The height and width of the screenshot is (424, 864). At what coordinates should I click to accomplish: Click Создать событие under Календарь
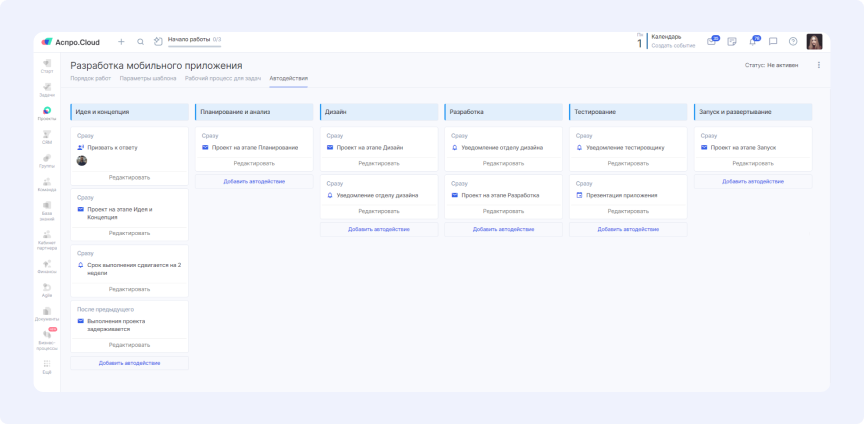click(673, 46)
